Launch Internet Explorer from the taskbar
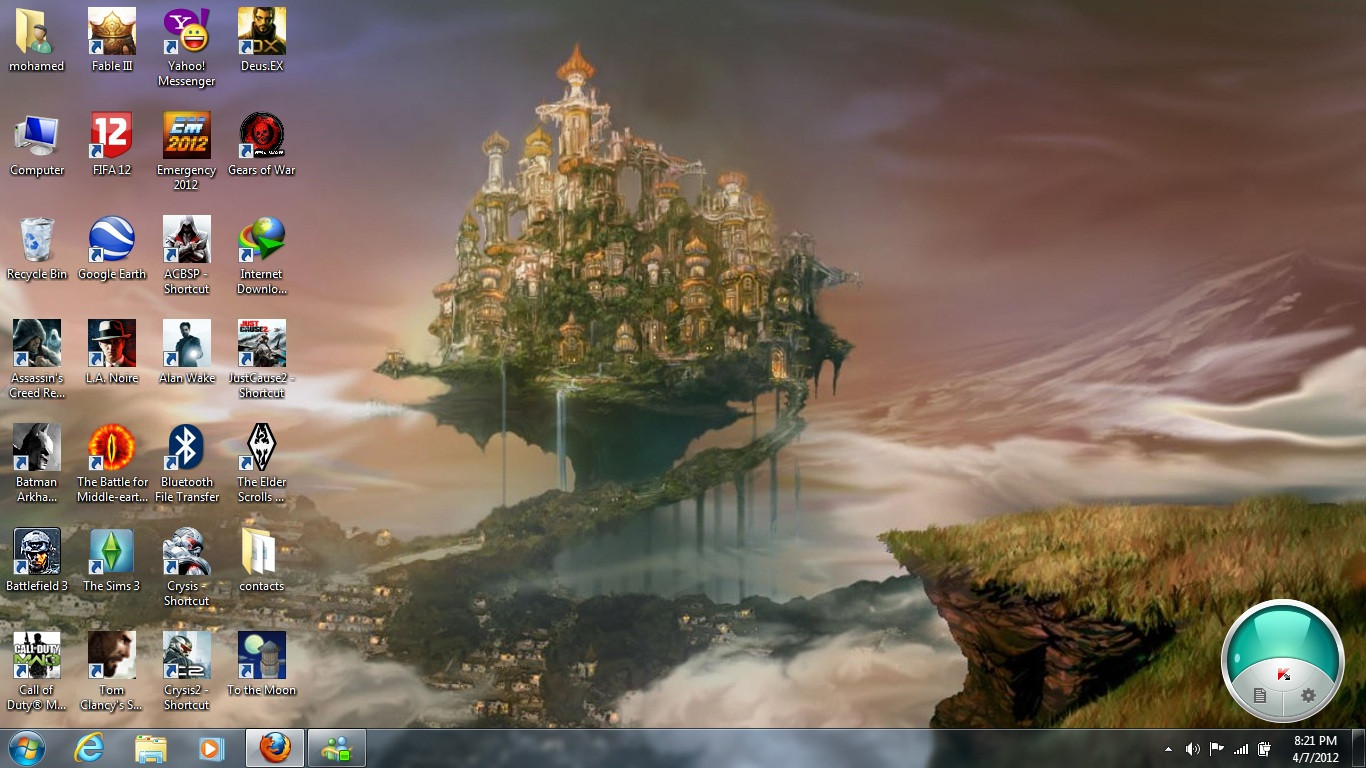1366x768 pixels. [90, 748]
